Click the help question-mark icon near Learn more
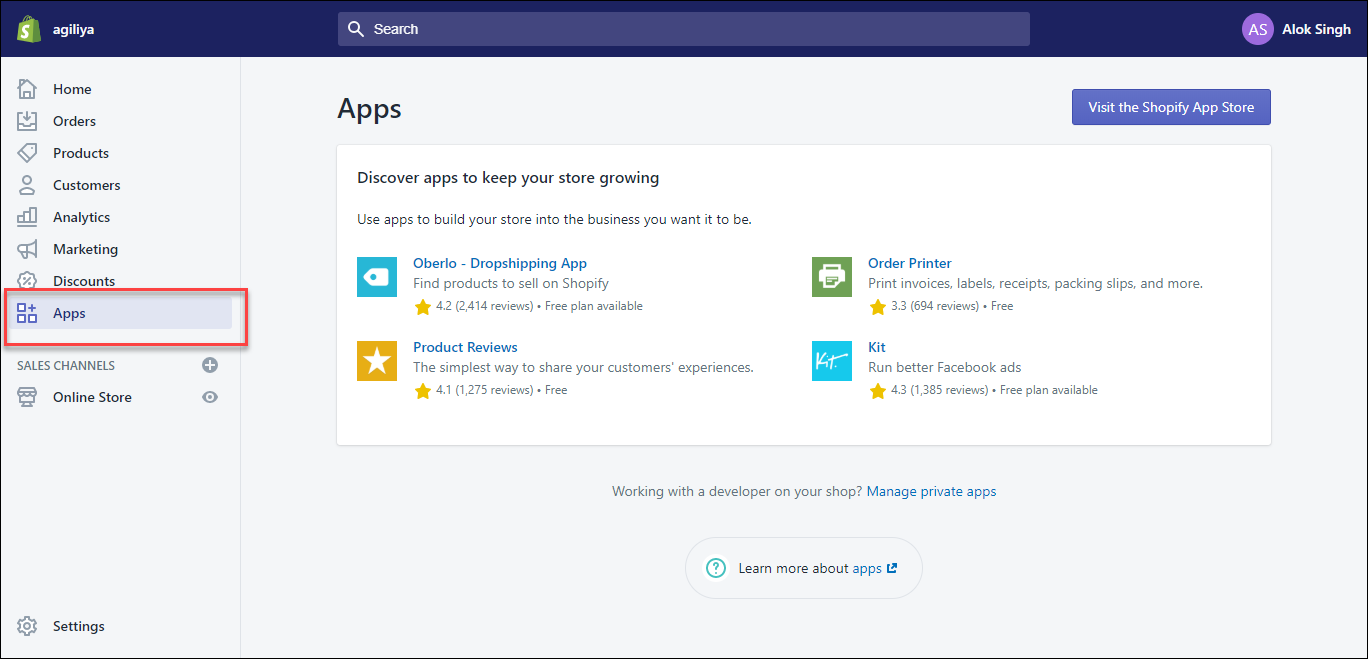 pyautogui.click(x=716, y=567)
